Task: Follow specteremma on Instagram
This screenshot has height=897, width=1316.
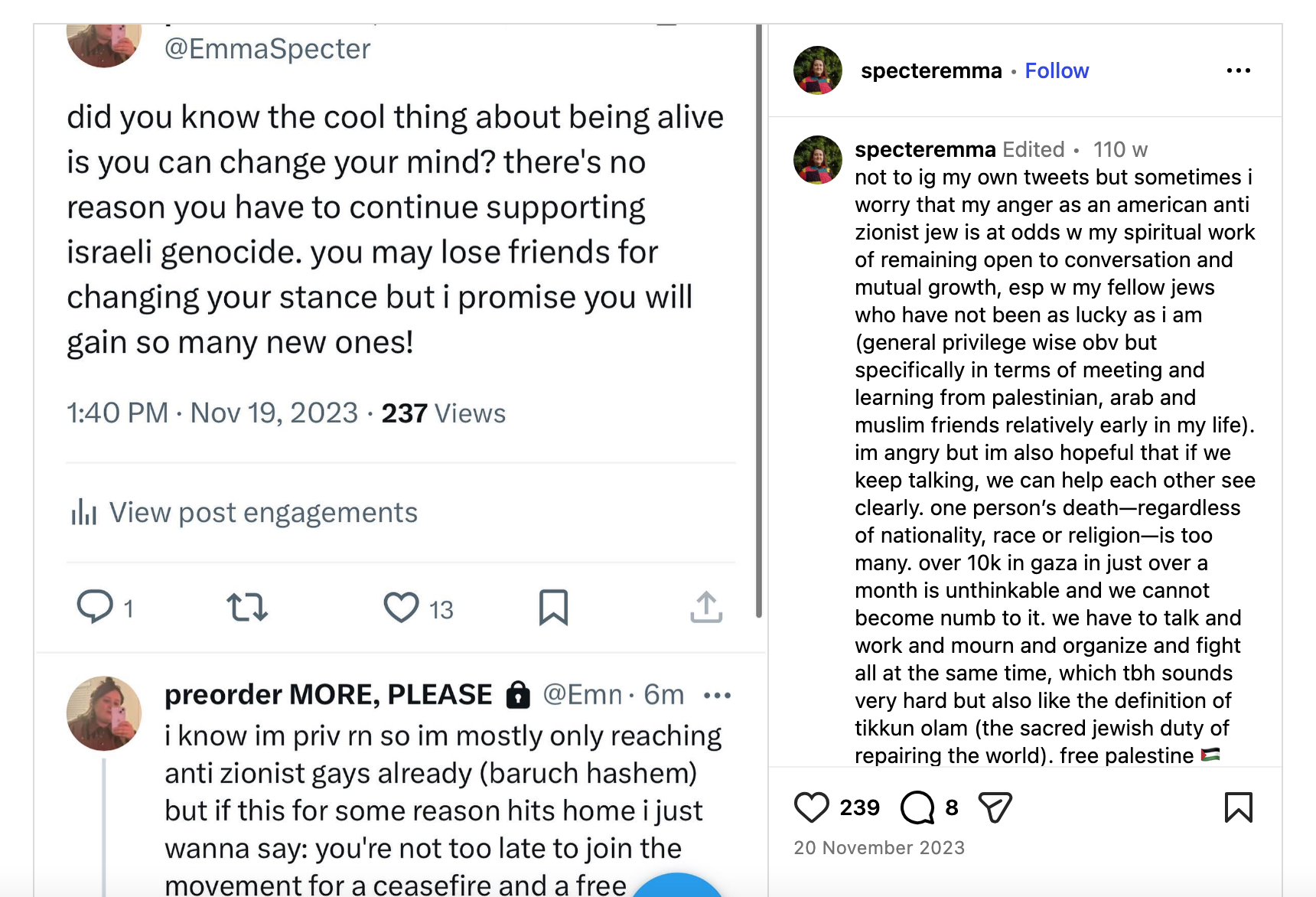Action: pyautogui.click(x=1057, y=70)
